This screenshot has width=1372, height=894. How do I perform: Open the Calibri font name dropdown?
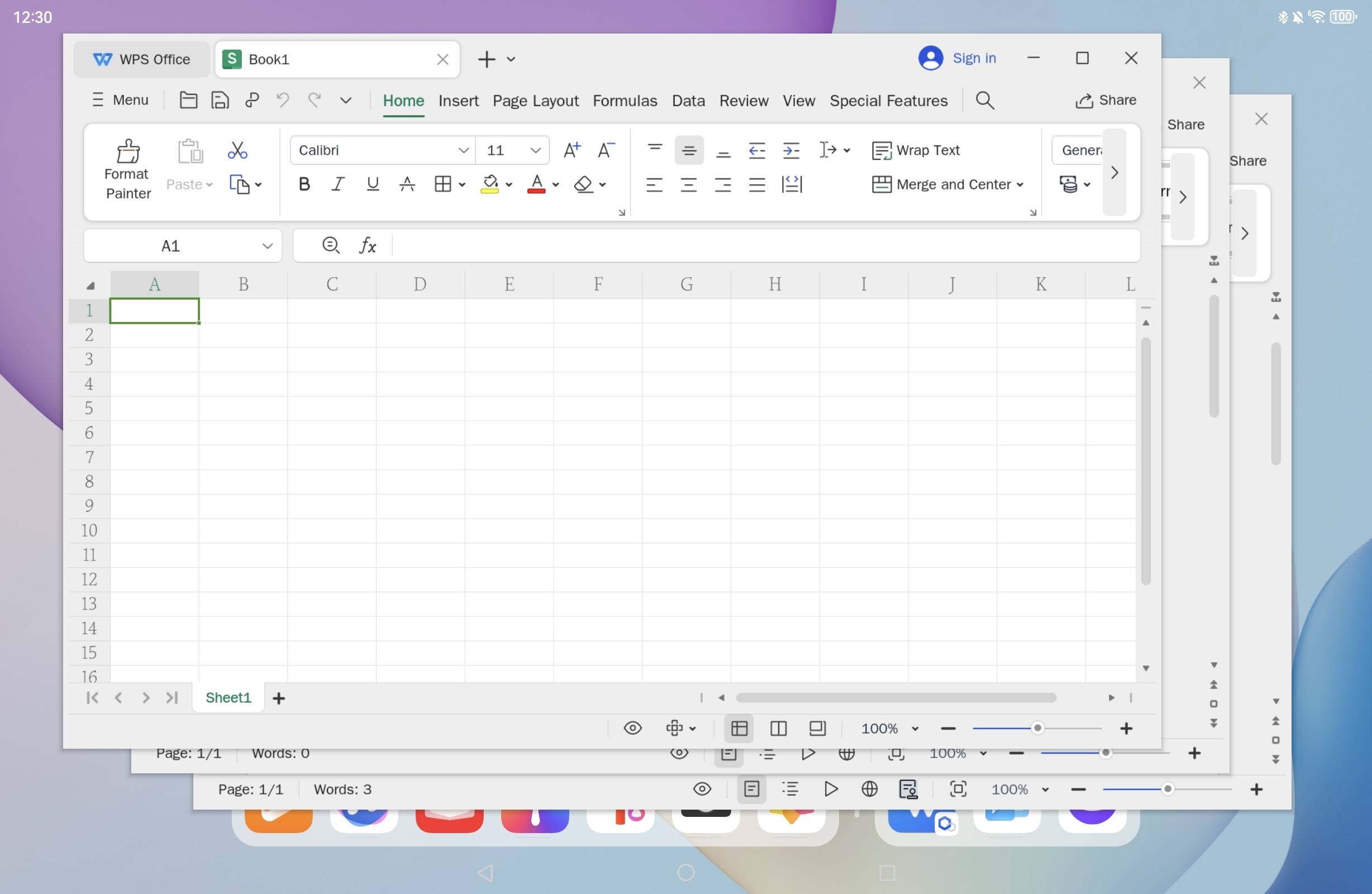click(x=463, y=150)
